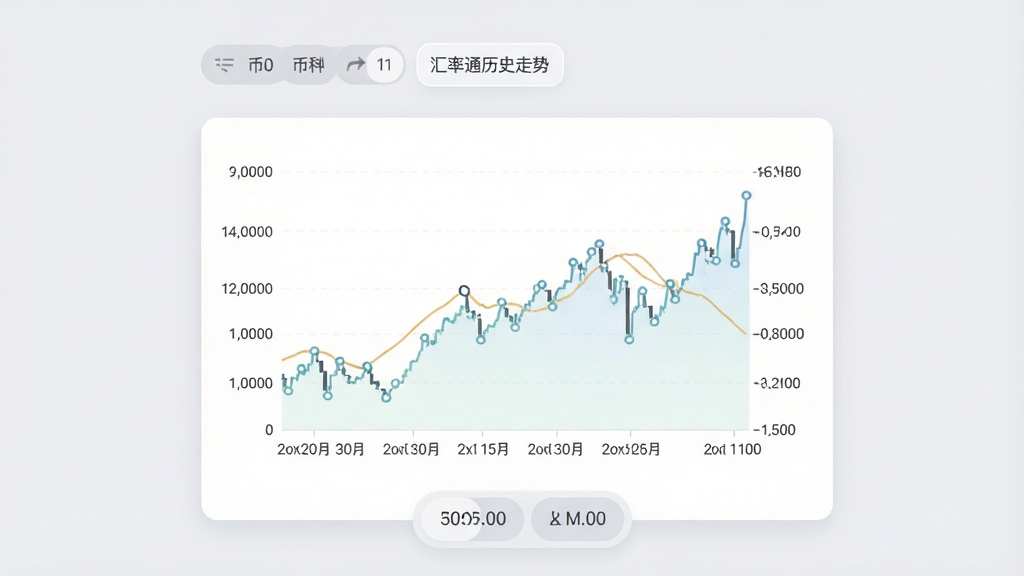Select the 币科 pill

click(308, 65)
